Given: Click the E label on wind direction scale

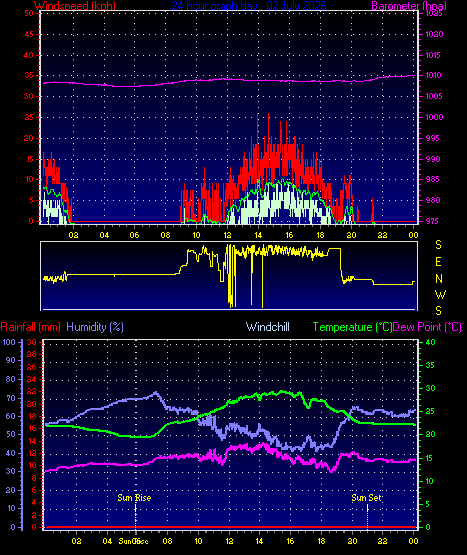Looking at the screenshot, I should 438,262.
